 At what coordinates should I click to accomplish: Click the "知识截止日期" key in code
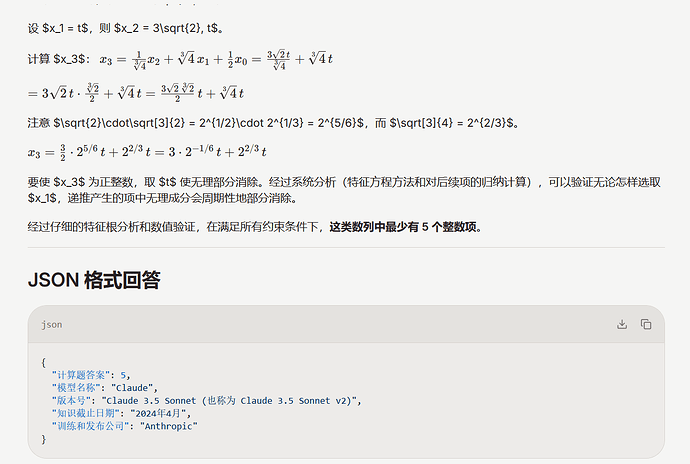86,413
